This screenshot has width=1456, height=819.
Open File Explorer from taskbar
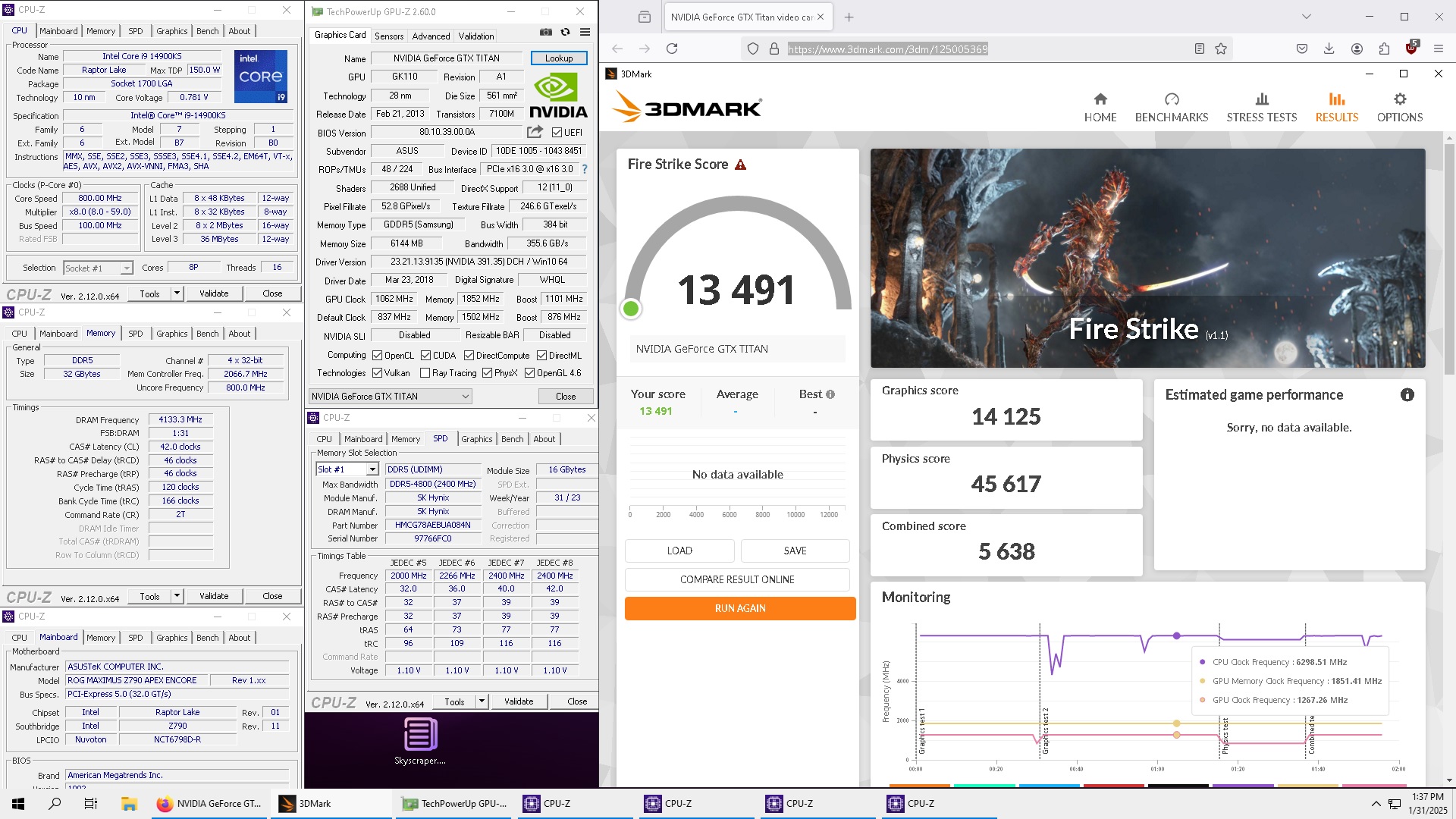129,804
